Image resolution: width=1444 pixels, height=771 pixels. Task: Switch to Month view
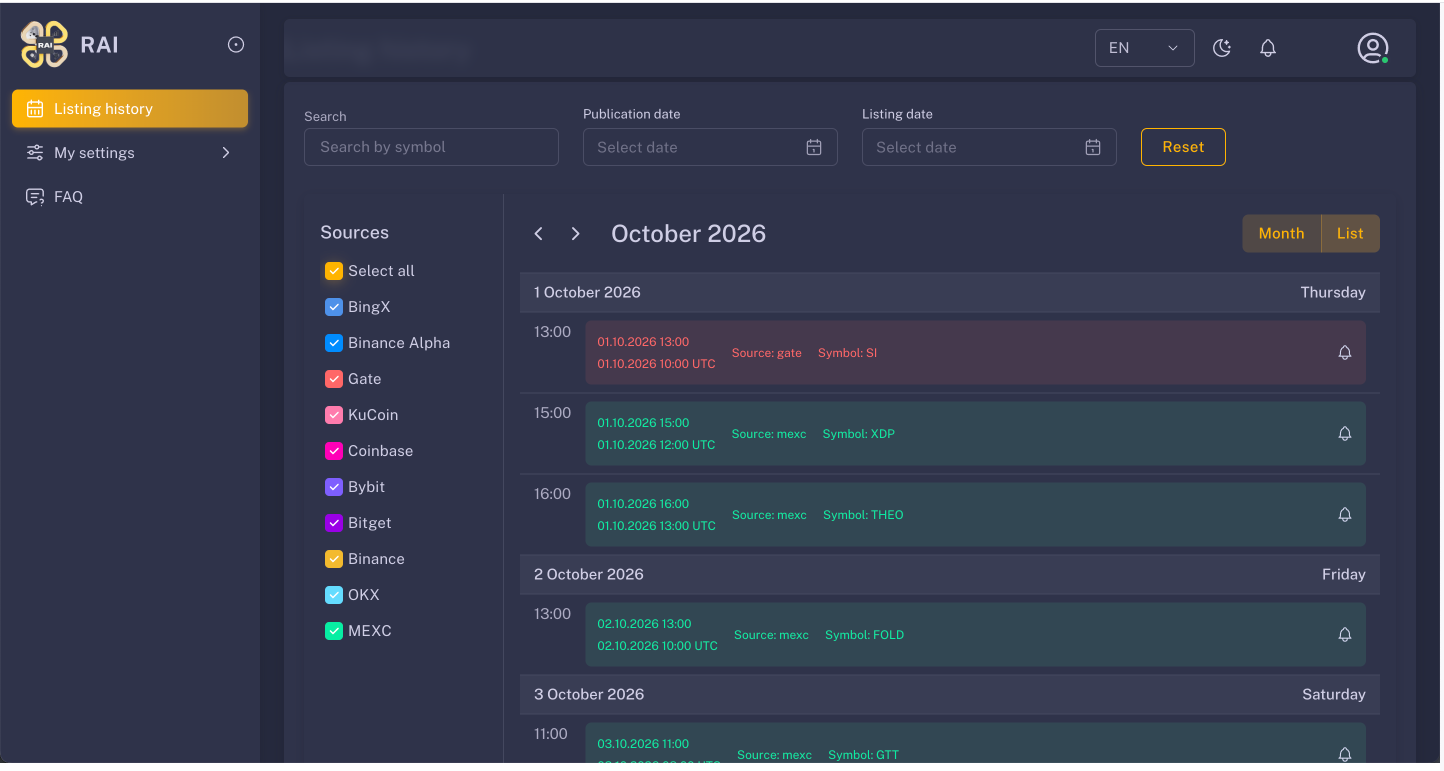[1282, 234]
